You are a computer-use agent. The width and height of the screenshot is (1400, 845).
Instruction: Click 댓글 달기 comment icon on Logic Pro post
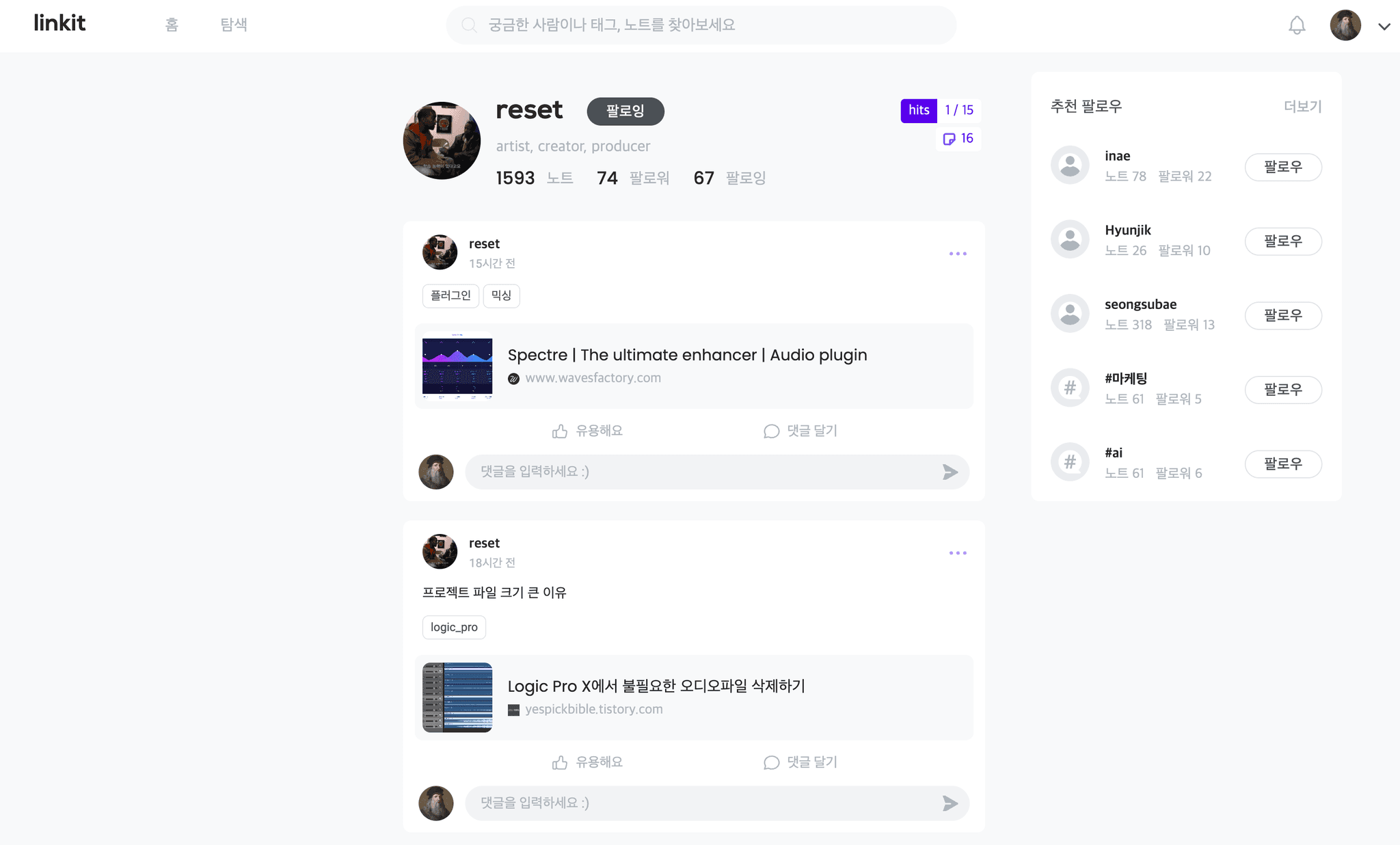(800, 762)
